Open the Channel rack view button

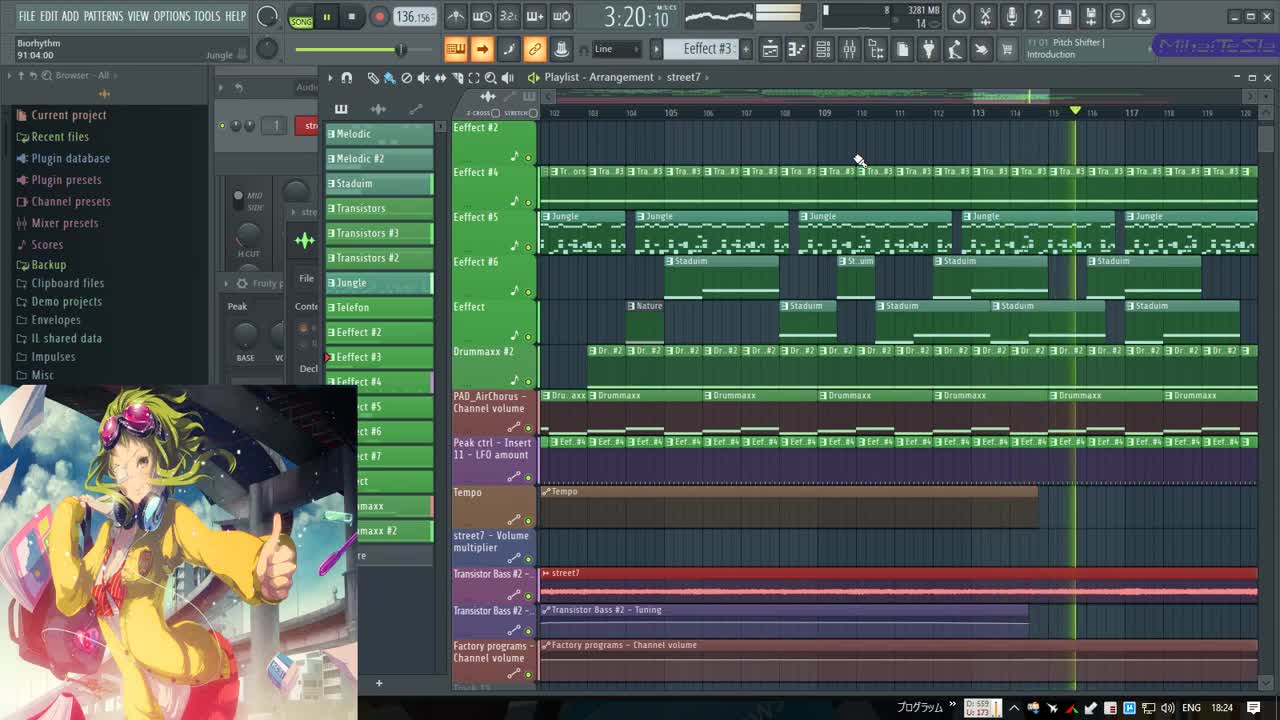click(x=823, y=49)
